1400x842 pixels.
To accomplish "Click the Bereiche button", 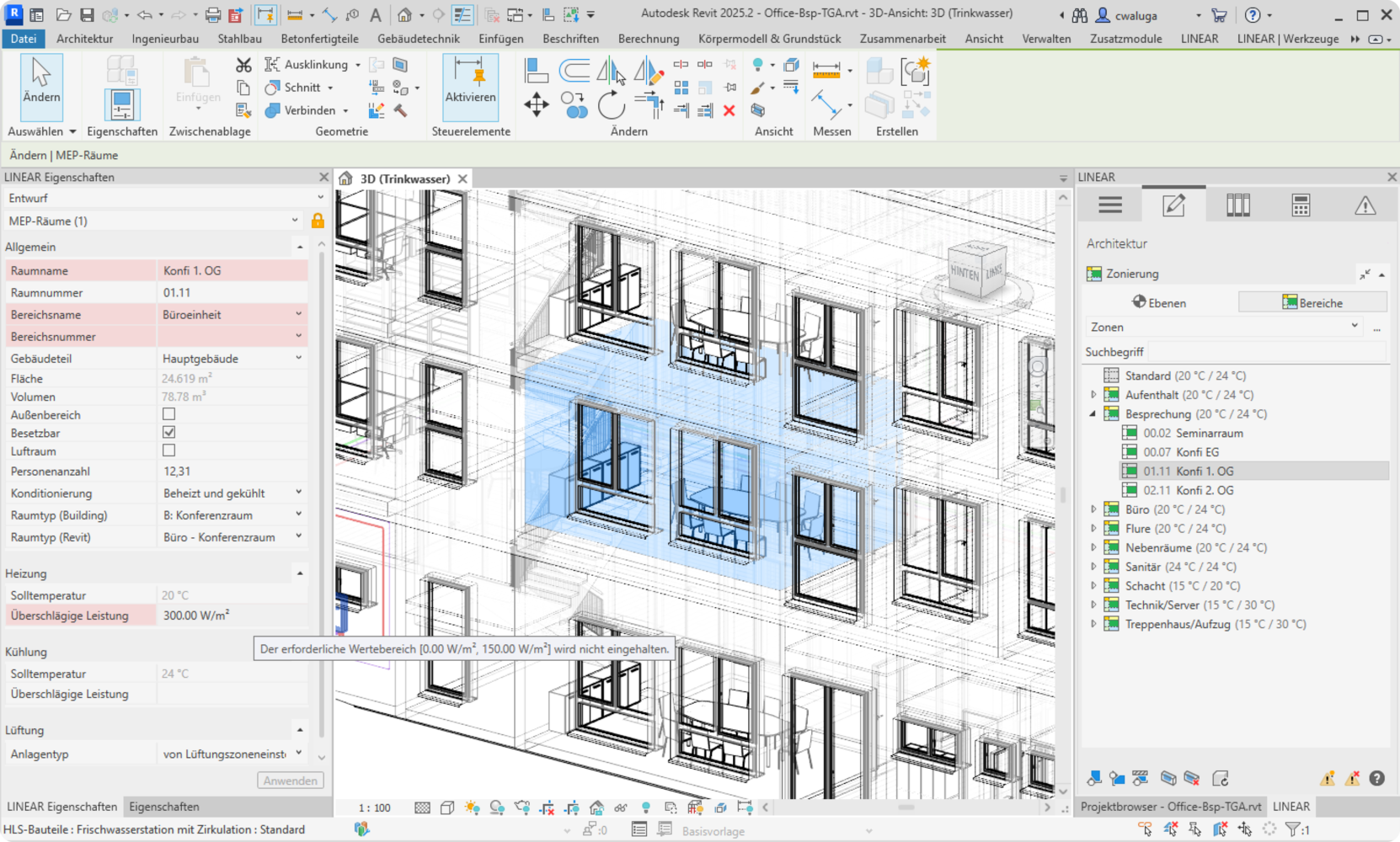I will pyautogui.click(x=1312, y=303).
